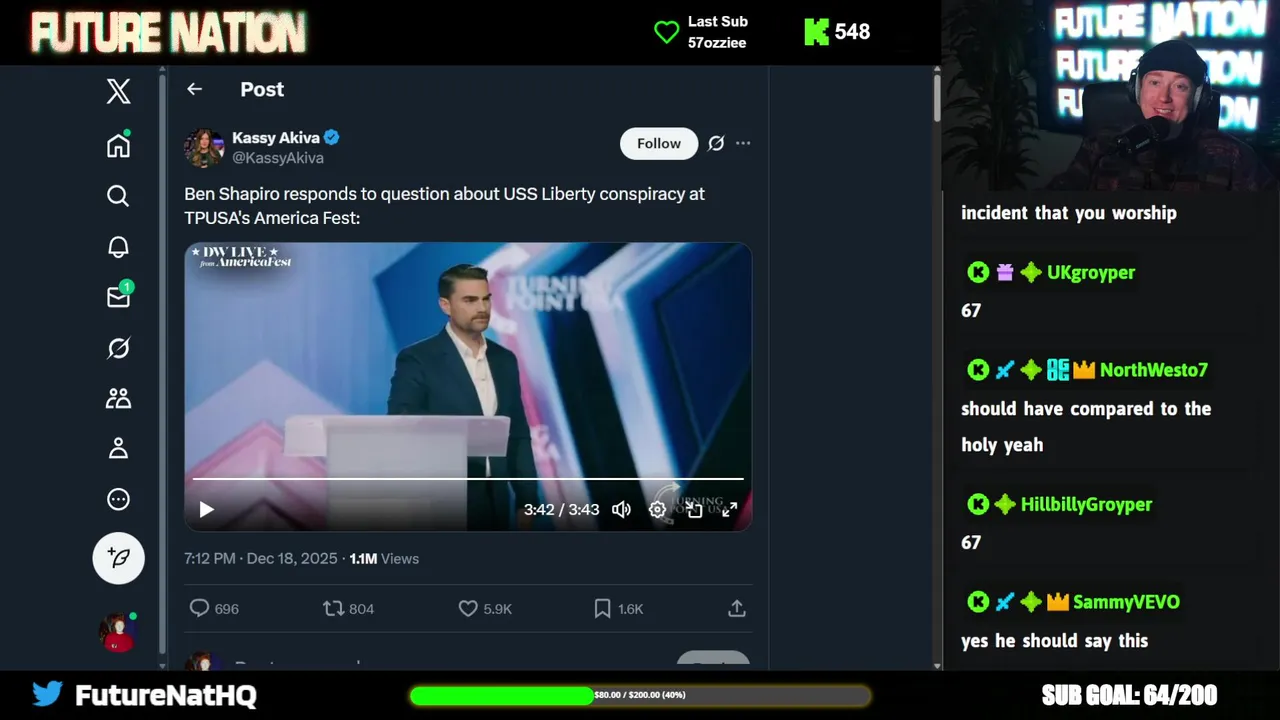Open the account avatar at sidebar bottom

[x=117, y=632]
